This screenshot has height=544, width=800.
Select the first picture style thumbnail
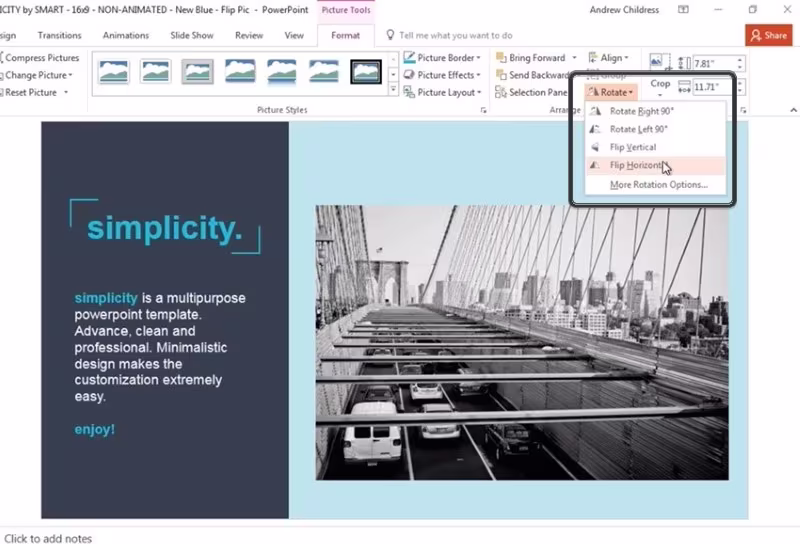pos(114,71)
